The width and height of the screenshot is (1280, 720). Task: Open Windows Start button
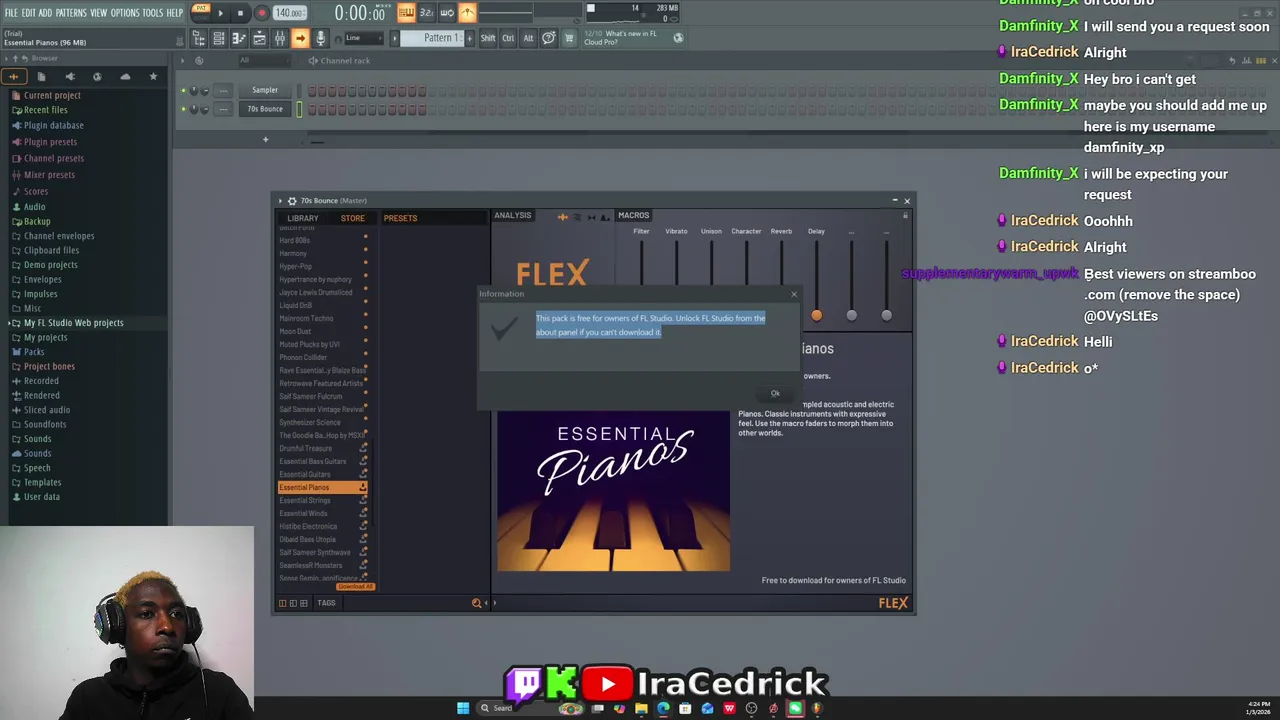click(x=463, y=708)
